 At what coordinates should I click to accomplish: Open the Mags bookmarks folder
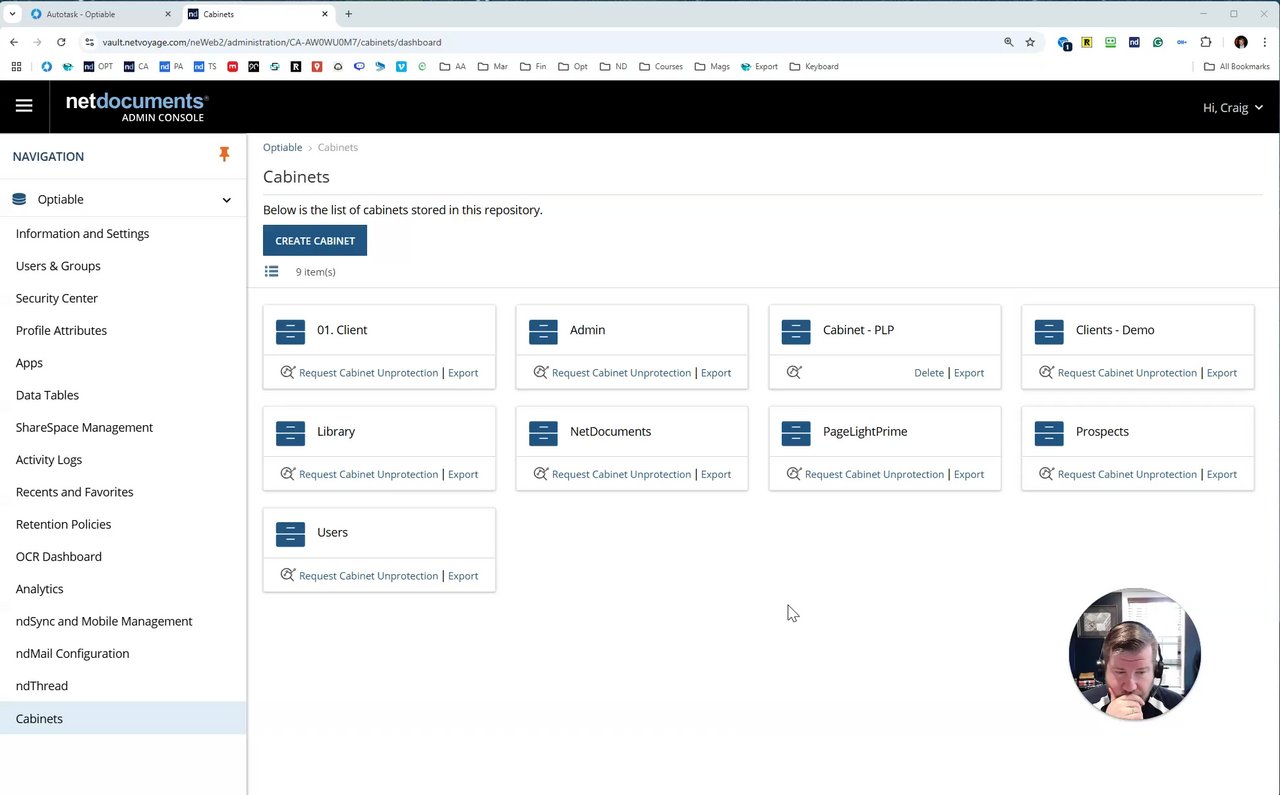point(712,66)
